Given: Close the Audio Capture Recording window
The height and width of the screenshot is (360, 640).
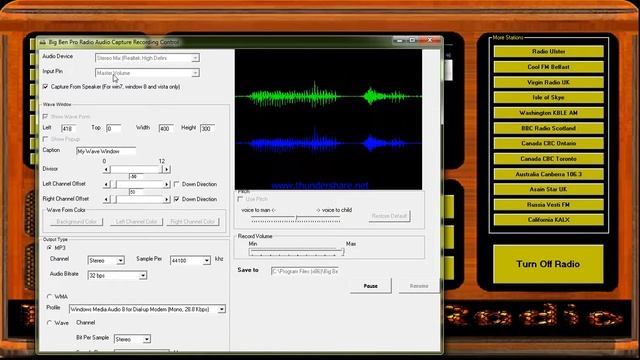Looking at the screenshot, I should (x=430, y=40).
